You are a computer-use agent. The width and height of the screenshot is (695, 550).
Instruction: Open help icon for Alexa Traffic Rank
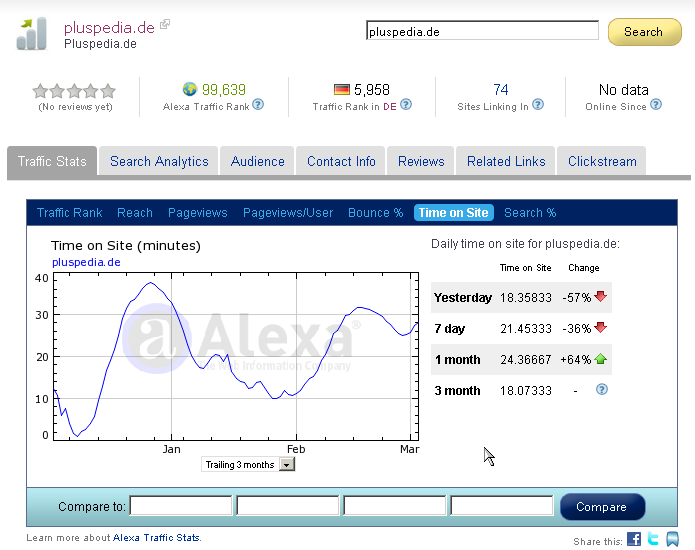point(258,105)
